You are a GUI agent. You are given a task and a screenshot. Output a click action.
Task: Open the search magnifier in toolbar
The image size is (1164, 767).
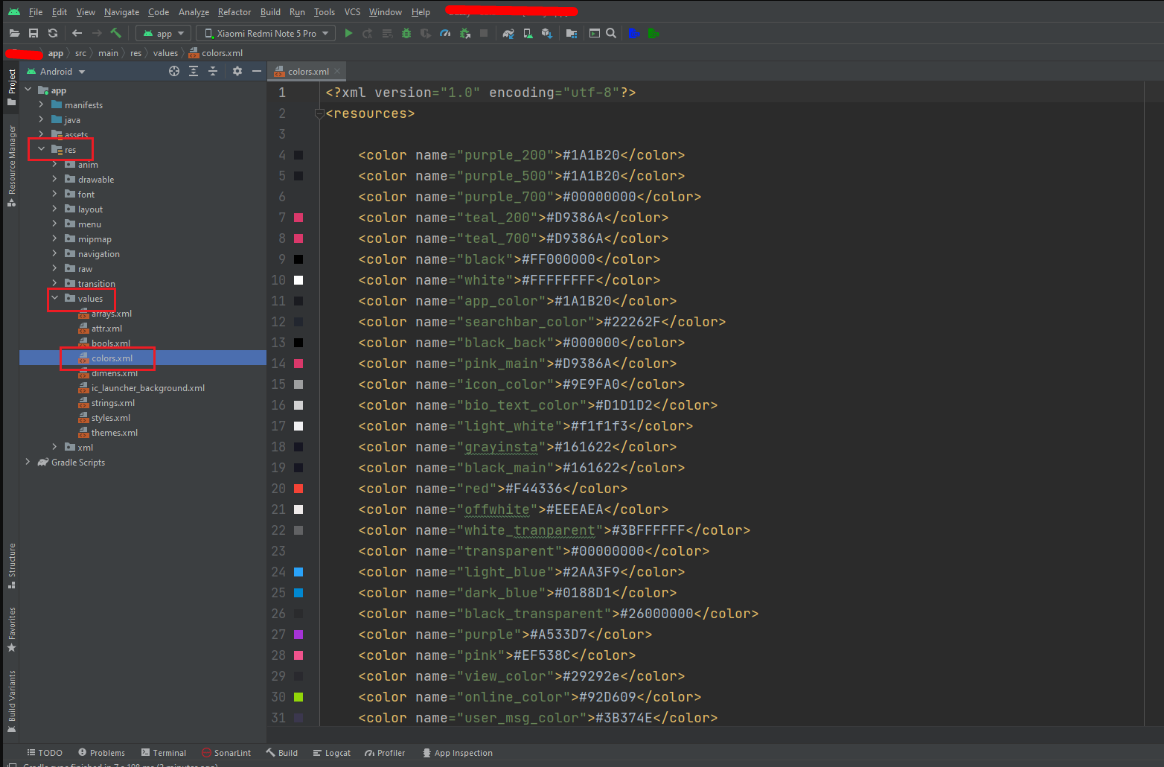pyautogui.click(x=611, y=33)
